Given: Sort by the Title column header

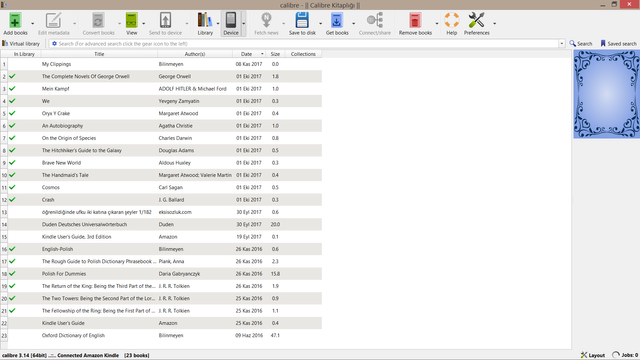Looking at the screenshot, I should click(99, 54).
